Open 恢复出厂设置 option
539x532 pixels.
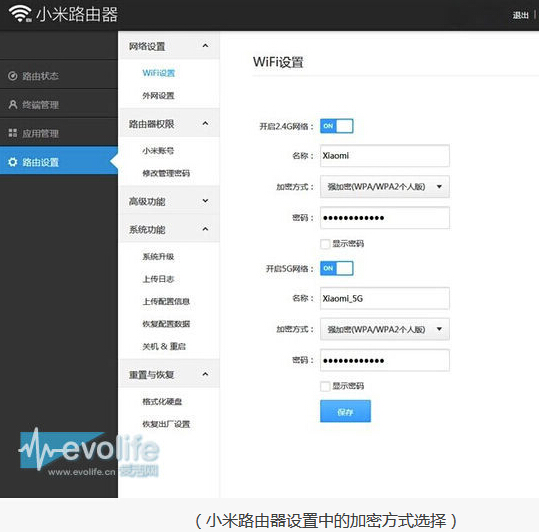[x=166, y=424]
